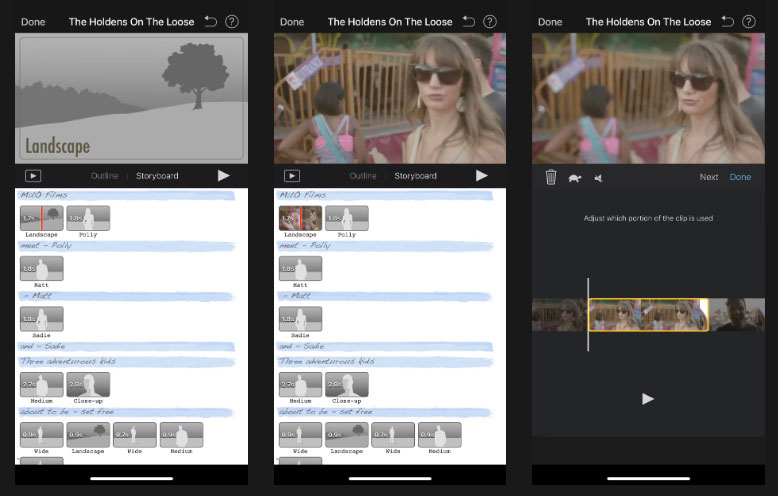Select the Close-up placeholder in the middle storyboard

tap(347, 384)
